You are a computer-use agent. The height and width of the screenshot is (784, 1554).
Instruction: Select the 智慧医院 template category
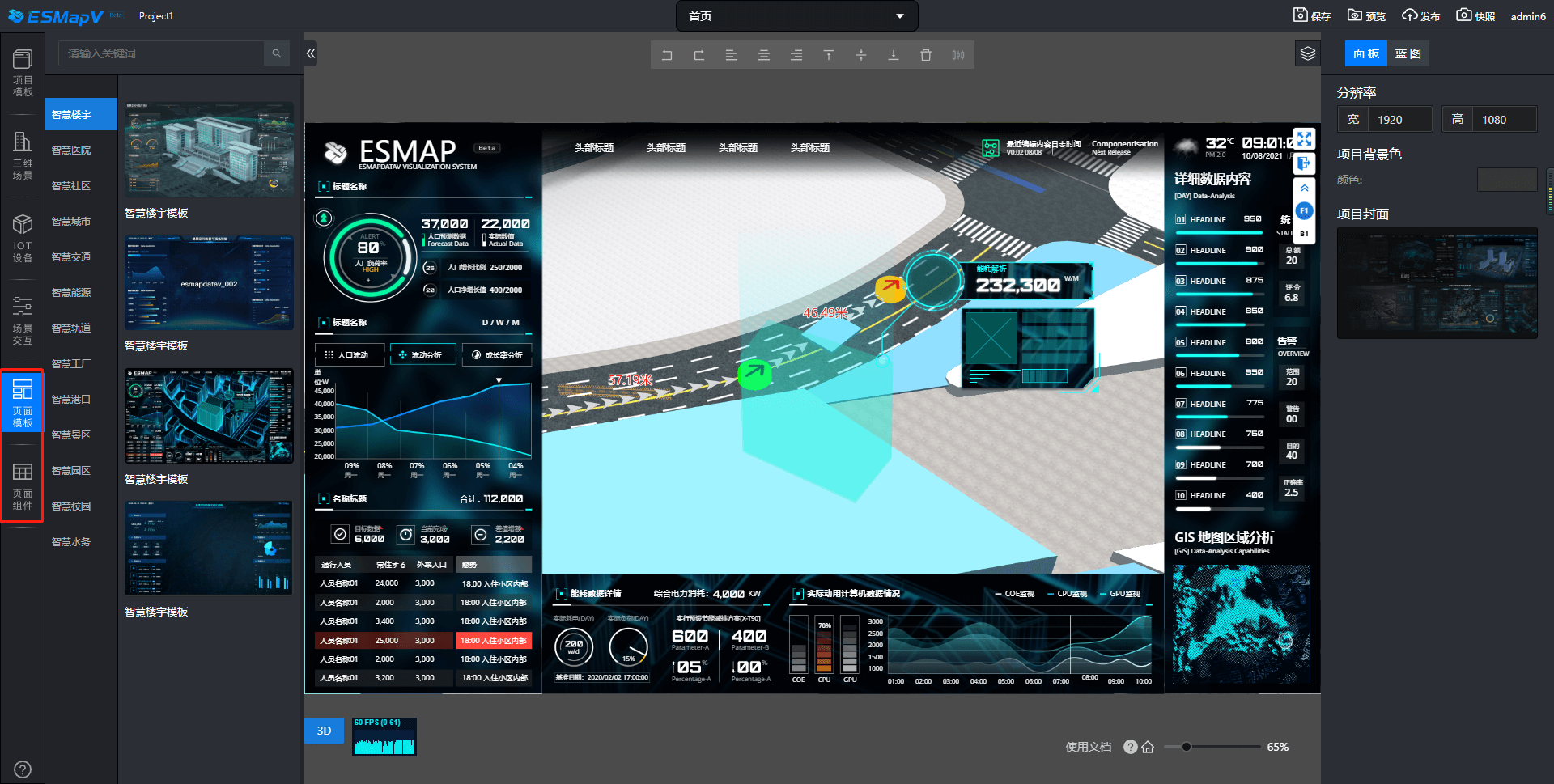[x=71, y=150]
